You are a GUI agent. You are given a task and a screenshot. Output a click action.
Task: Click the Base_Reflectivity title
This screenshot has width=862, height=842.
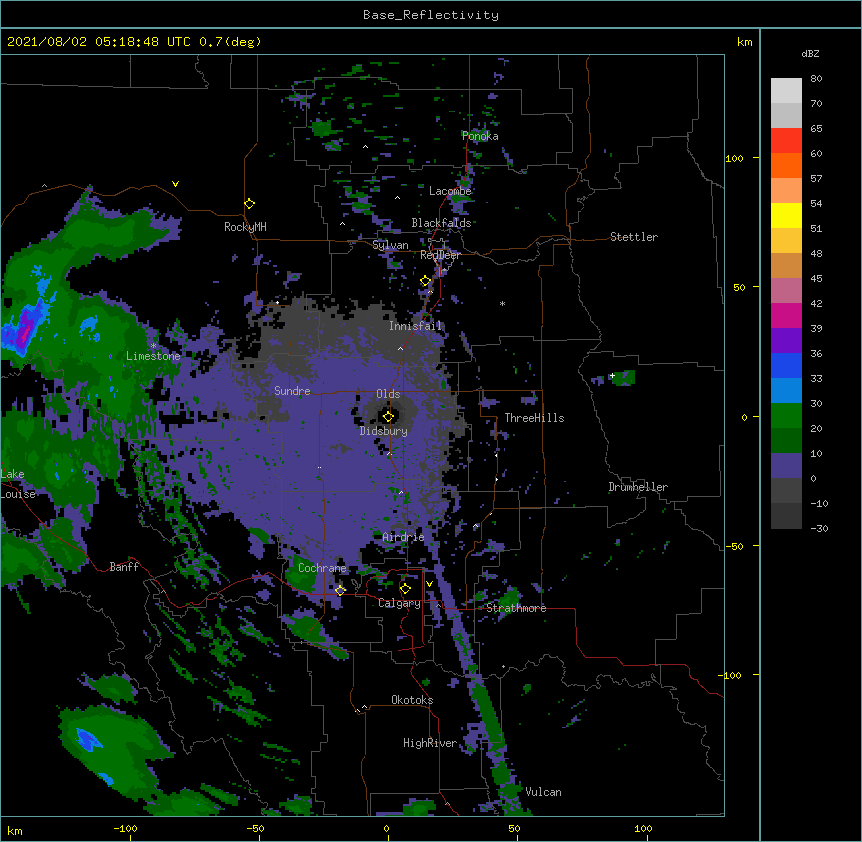coord(431,15)
